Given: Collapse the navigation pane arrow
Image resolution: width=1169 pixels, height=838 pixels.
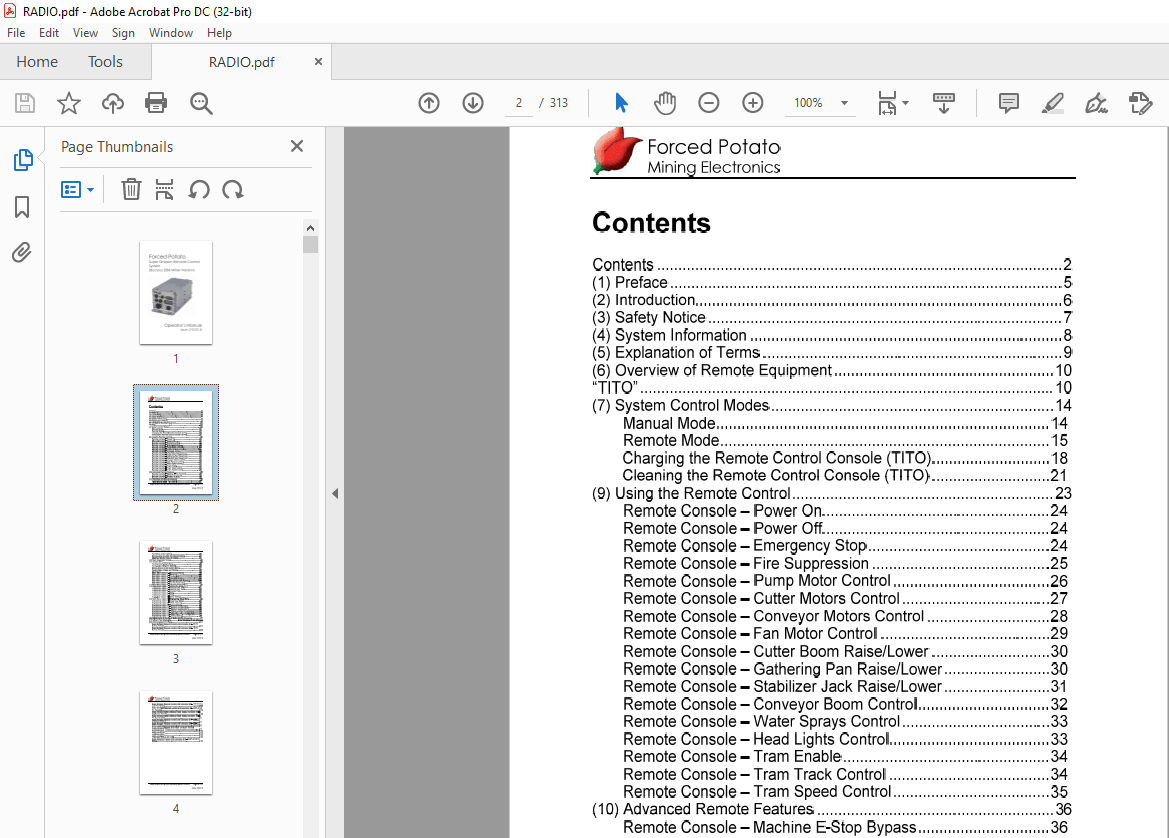Looking at the screenshot, I should [x=335, y=493].
